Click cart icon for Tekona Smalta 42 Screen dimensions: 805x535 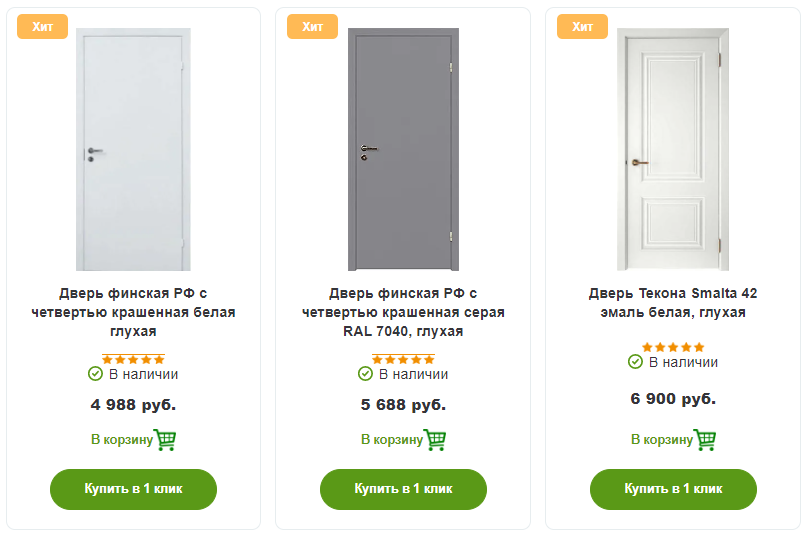click(x=705, y=440)
